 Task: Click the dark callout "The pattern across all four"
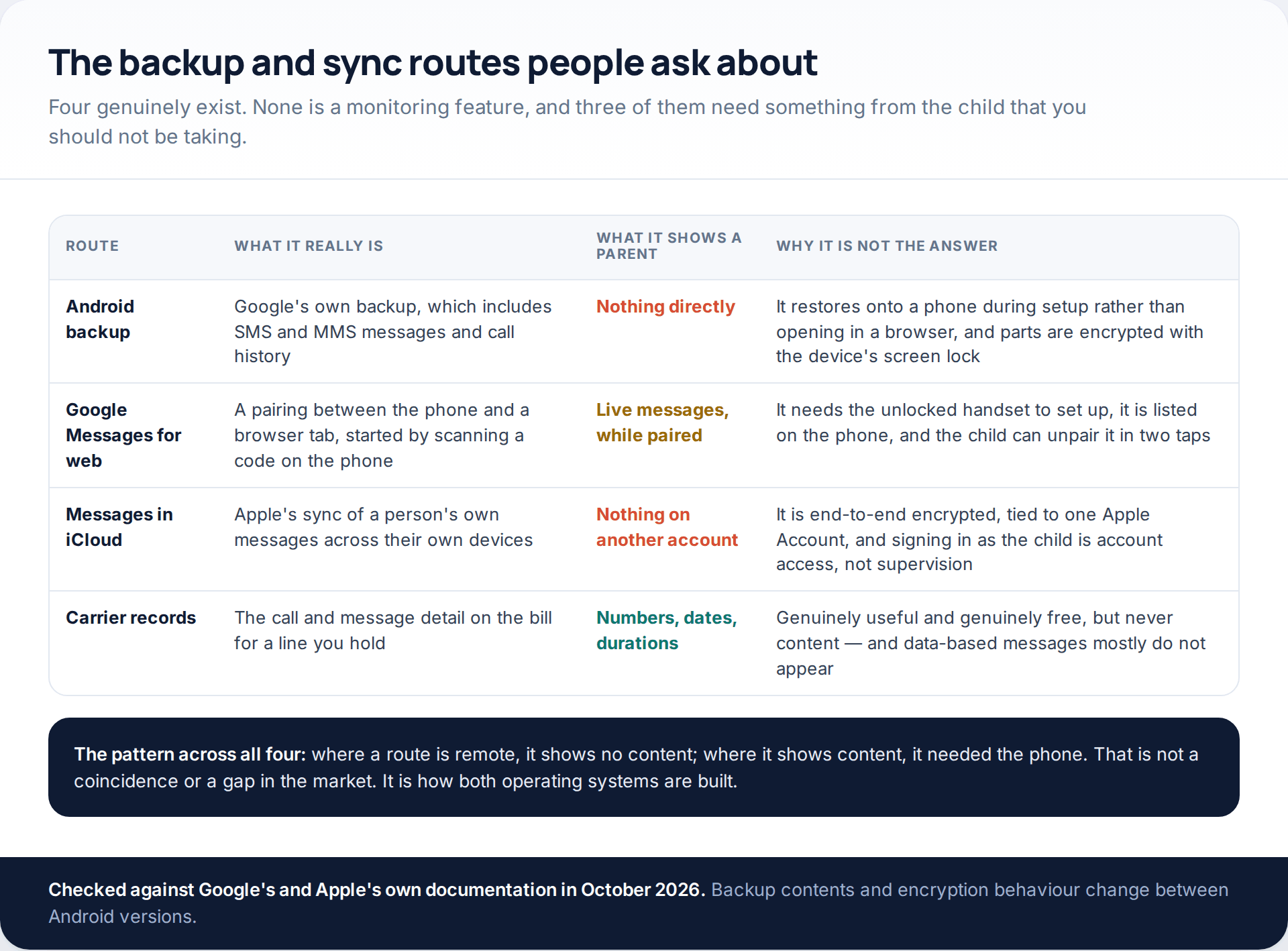[644, 767]
